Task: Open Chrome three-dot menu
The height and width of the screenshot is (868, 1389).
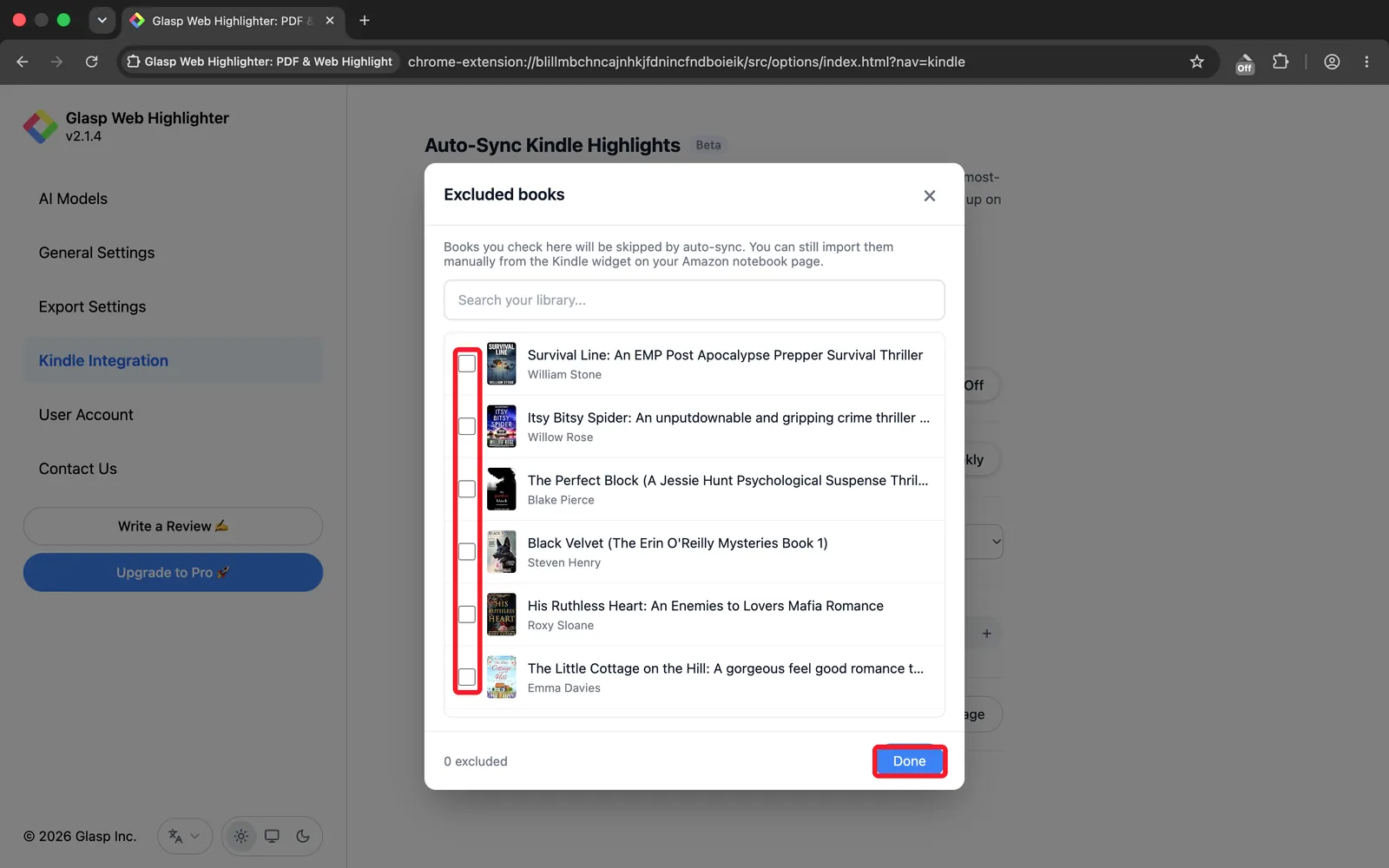Action: pos(1366,62)
